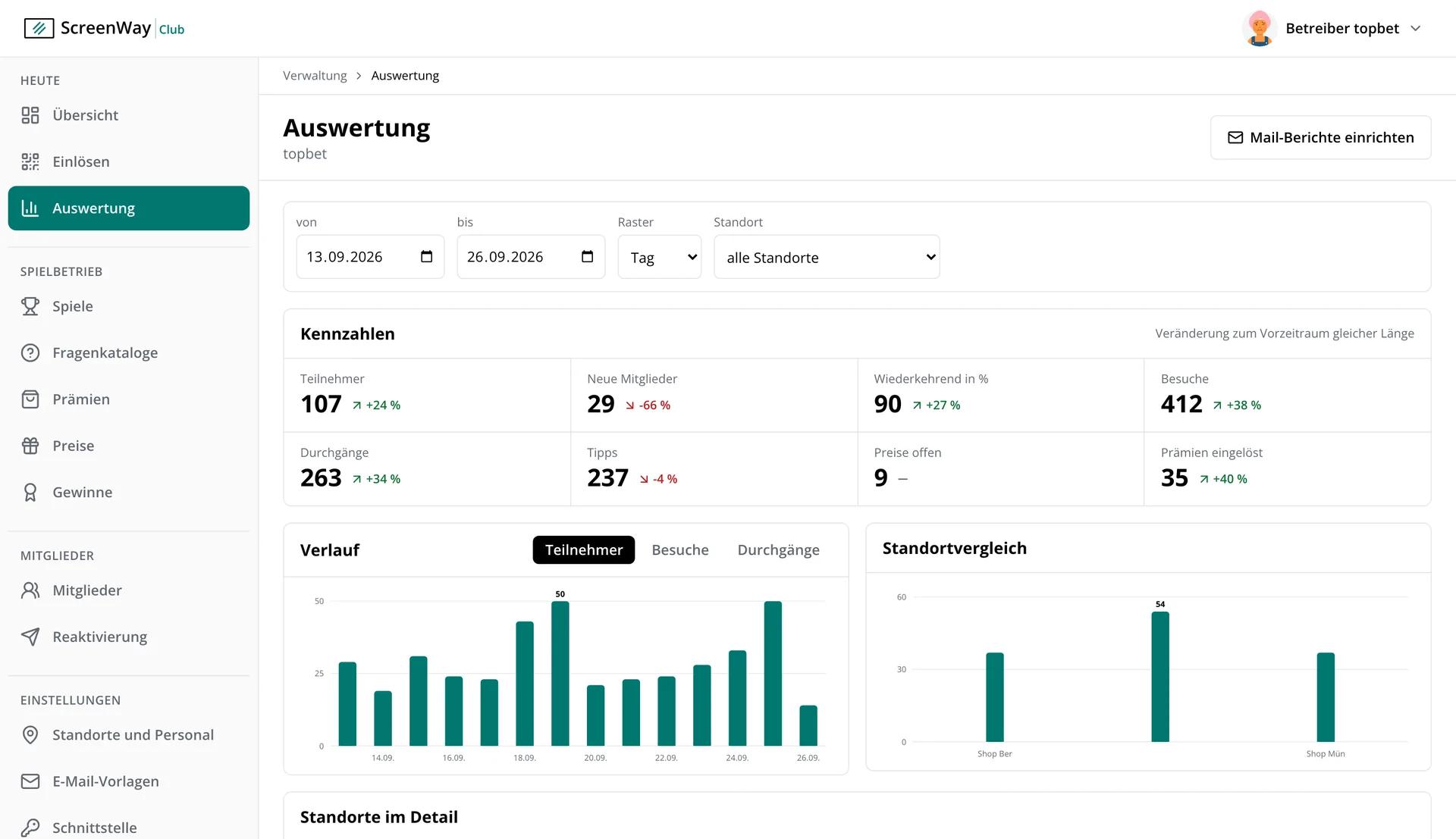Open Reaktivierung page link
The height and width of the screenshot is (839, 1456).
tap(129, 637)
